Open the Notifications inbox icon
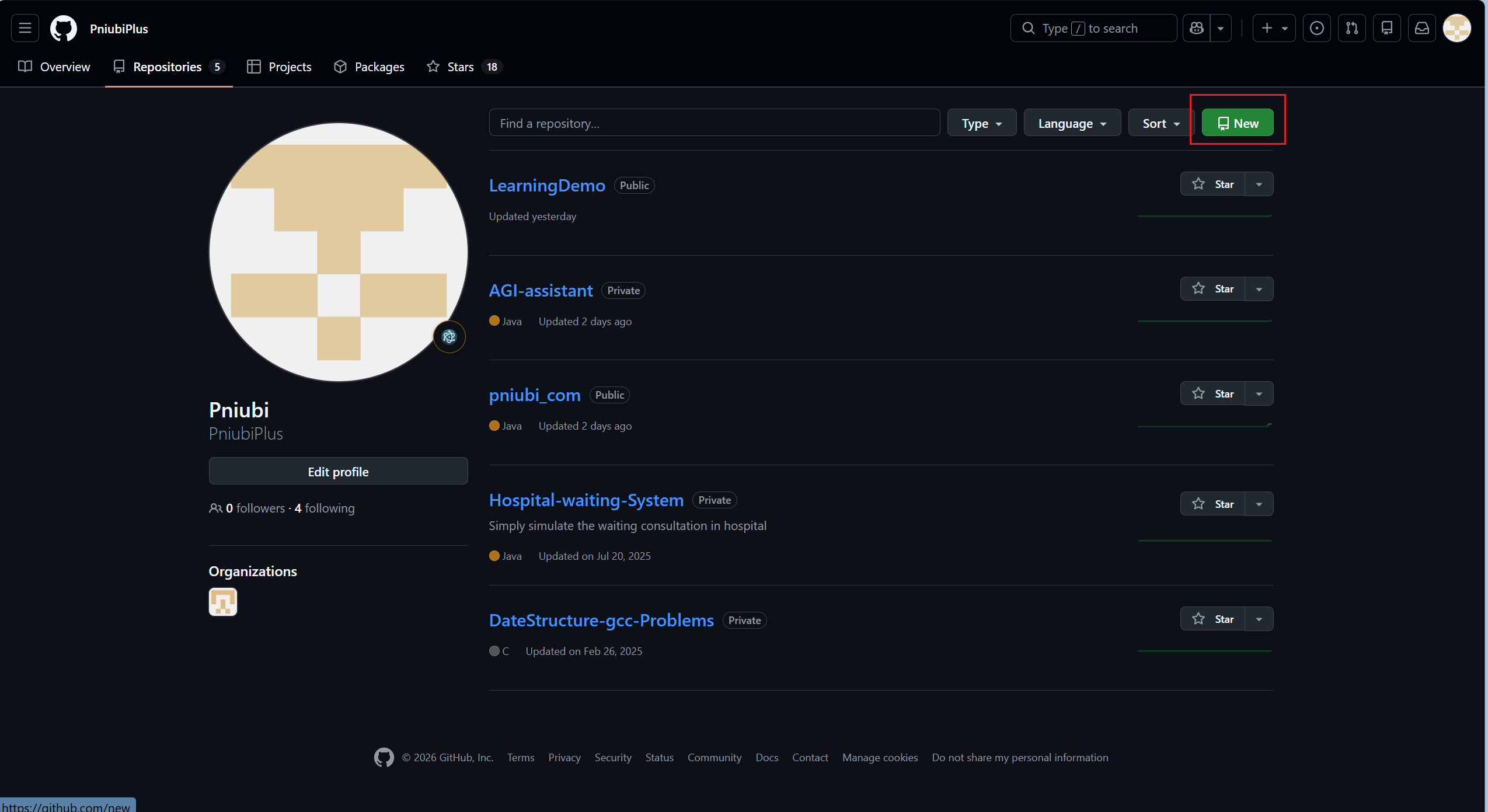The width and height of the screenshot is (1488, 812). [x=1422, y=28]
